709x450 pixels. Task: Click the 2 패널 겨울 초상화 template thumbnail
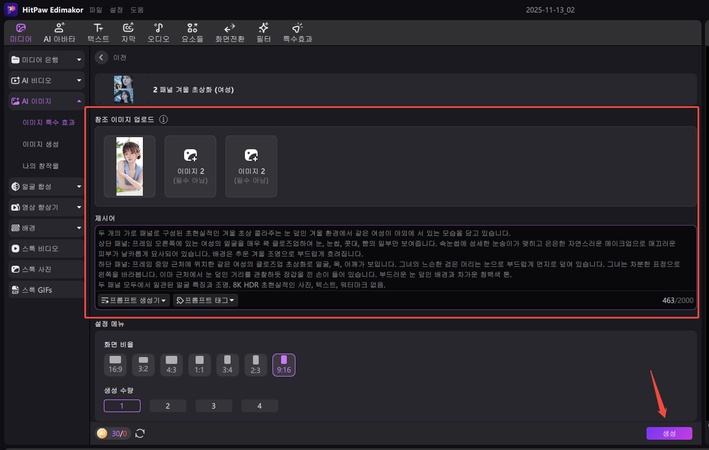tap(123, 89)
